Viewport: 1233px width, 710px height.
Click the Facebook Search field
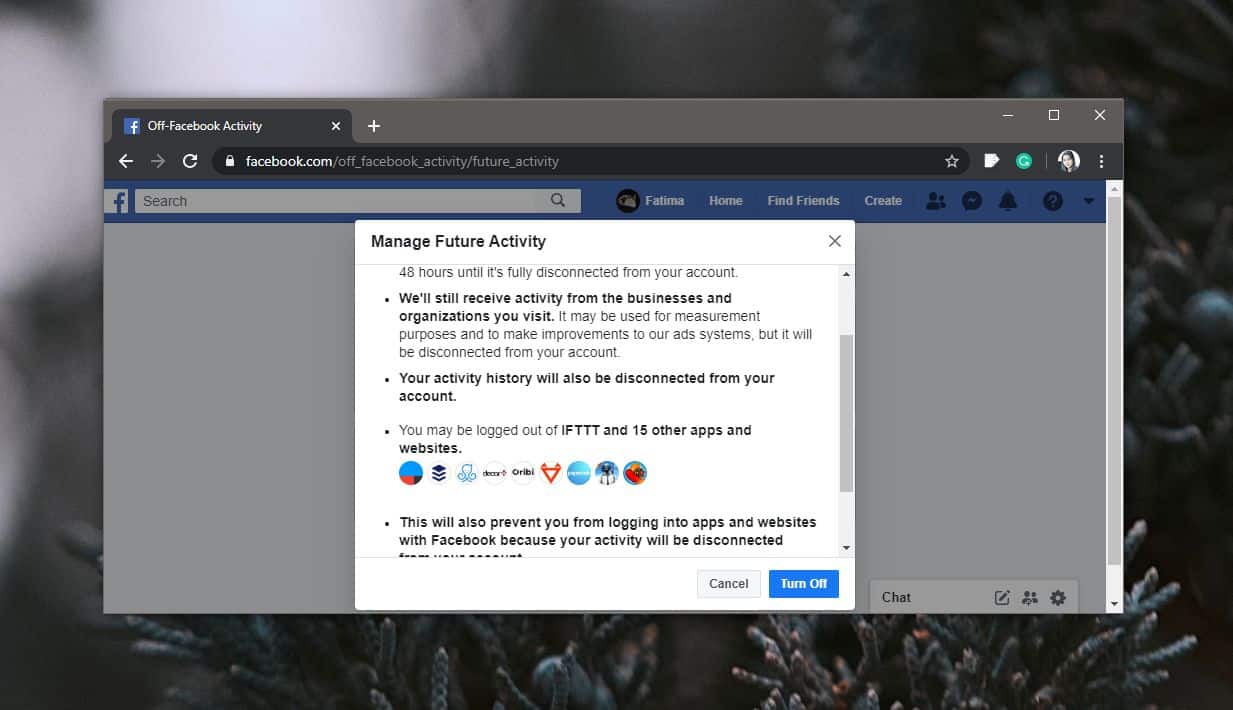point(336,201)
